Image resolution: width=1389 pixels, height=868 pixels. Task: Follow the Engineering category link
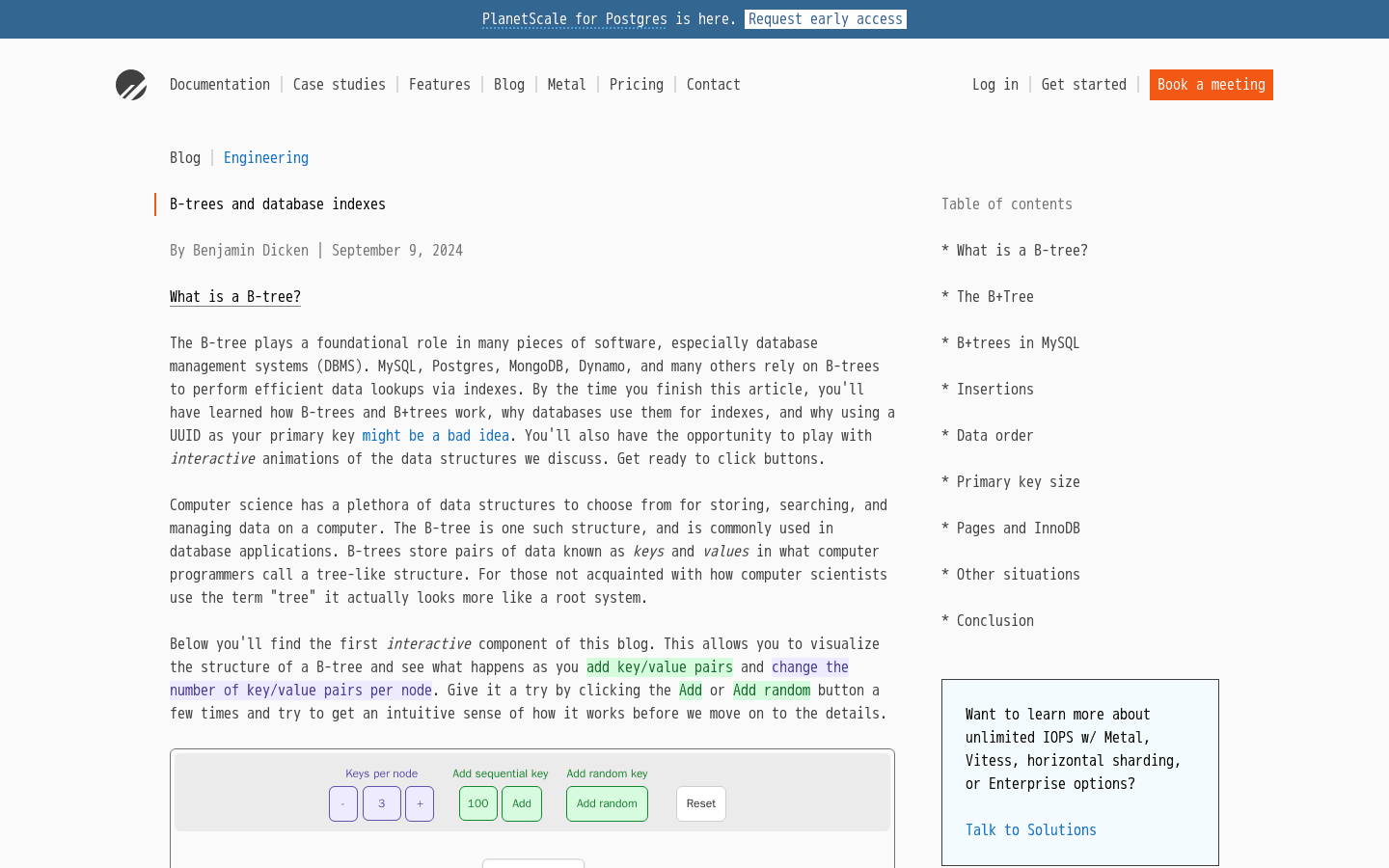coord(266,157)
